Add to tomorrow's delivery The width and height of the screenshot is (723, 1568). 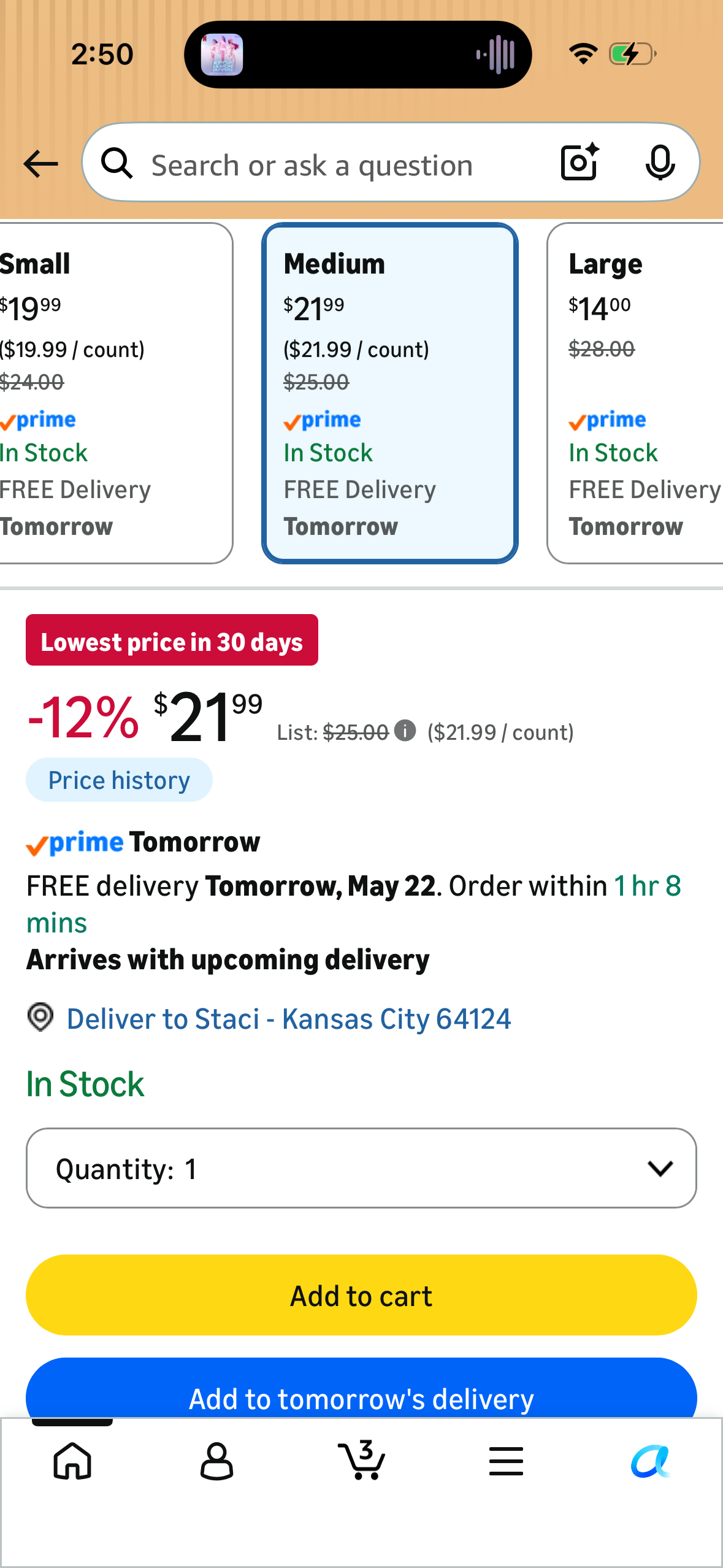tap(361, 1389)
